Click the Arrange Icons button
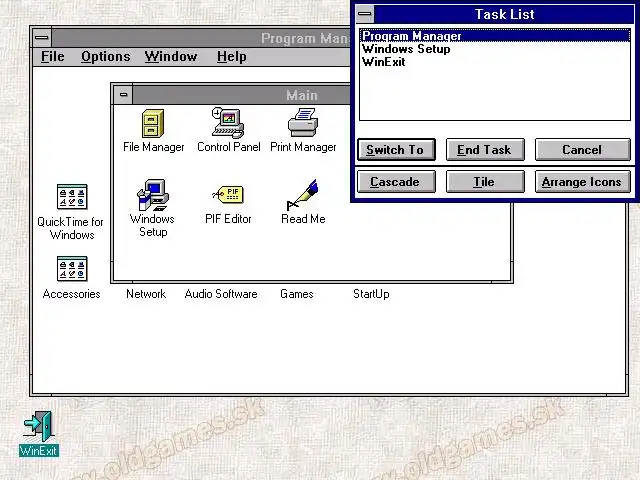 pos(582,182)
